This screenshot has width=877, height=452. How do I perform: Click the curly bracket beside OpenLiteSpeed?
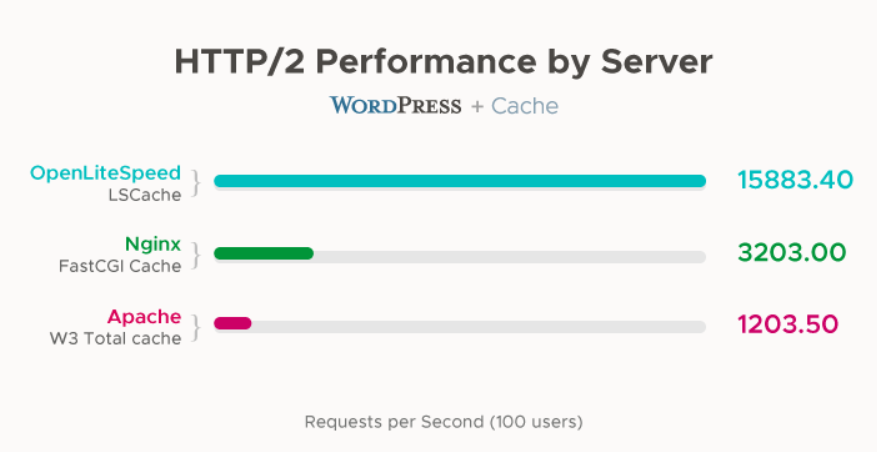[197, 182]
